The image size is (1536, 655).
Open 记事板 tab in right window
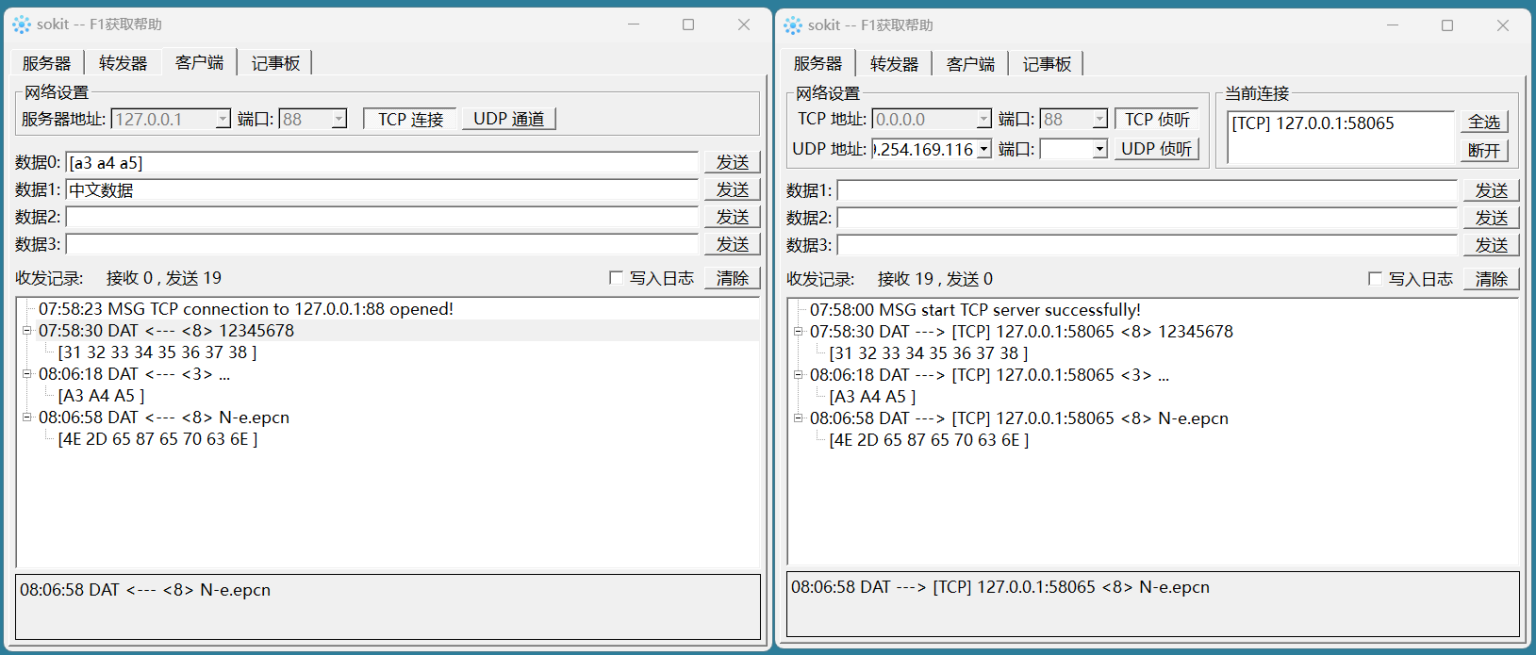(x=1046, y=64)
